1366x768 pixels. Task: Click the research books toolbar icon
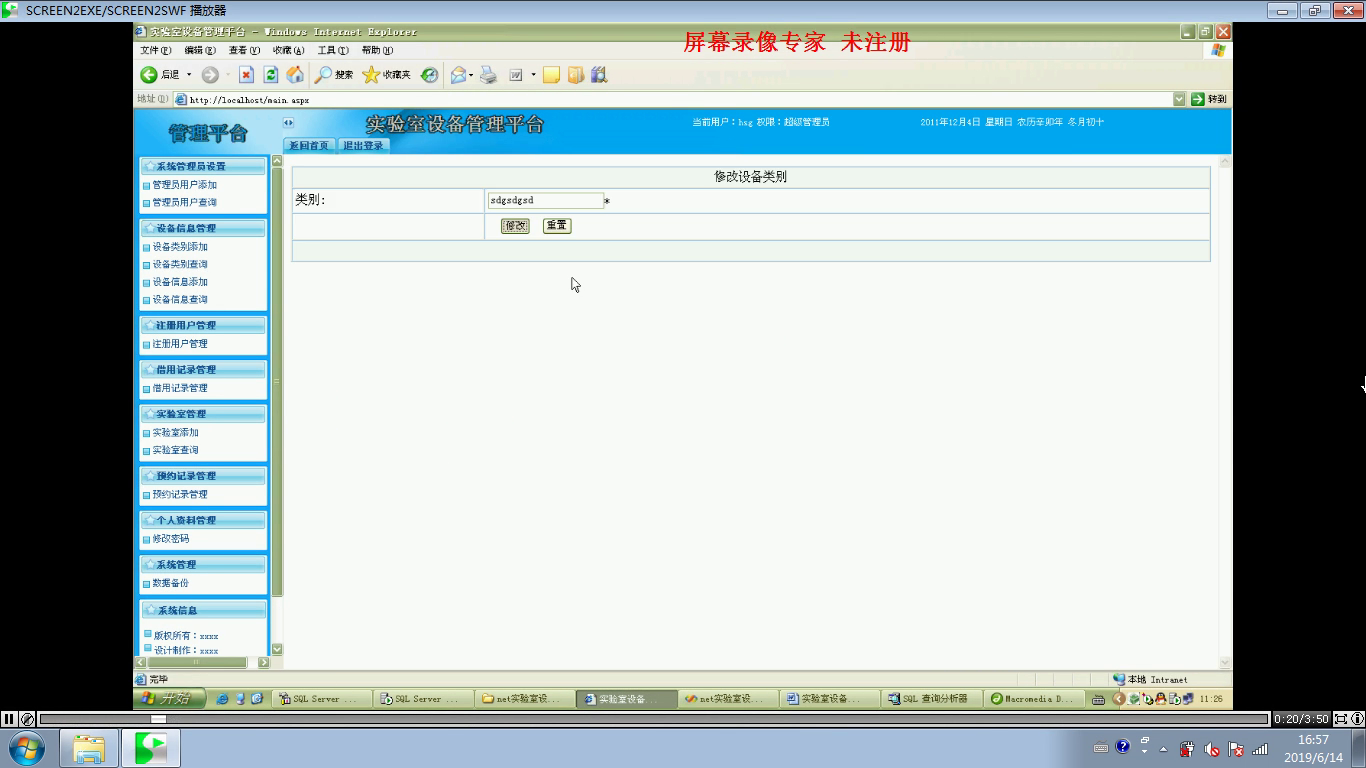click(599, 75)
